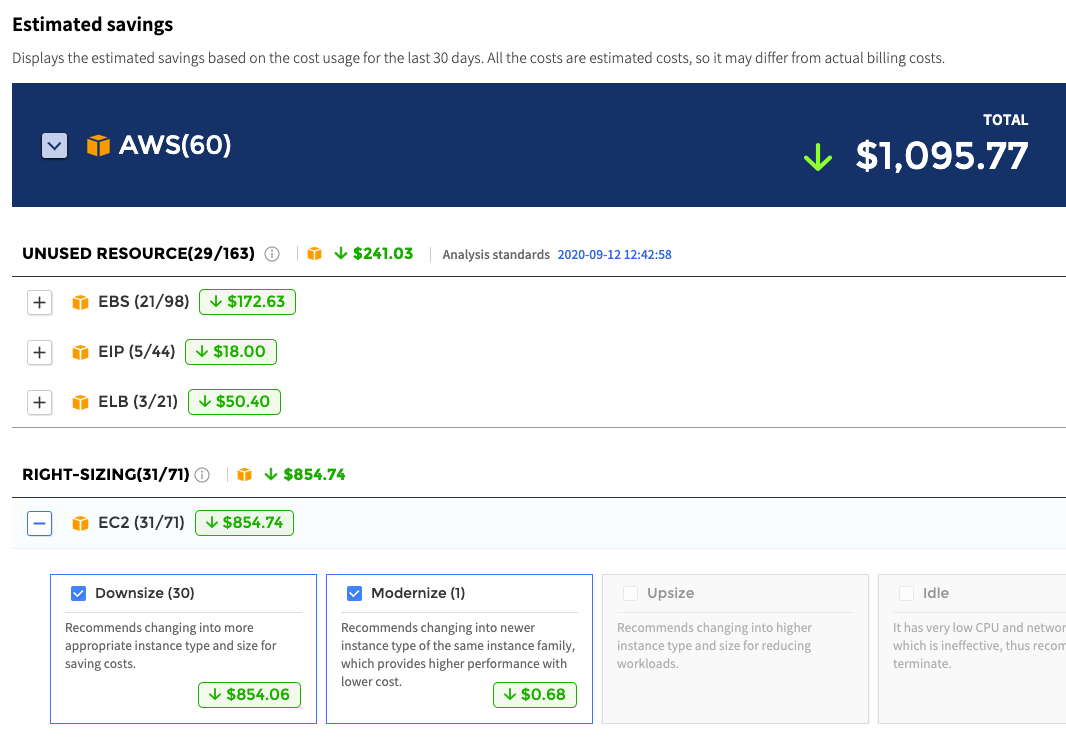Click the orange cube icon next to EC2

coord(81,523)
